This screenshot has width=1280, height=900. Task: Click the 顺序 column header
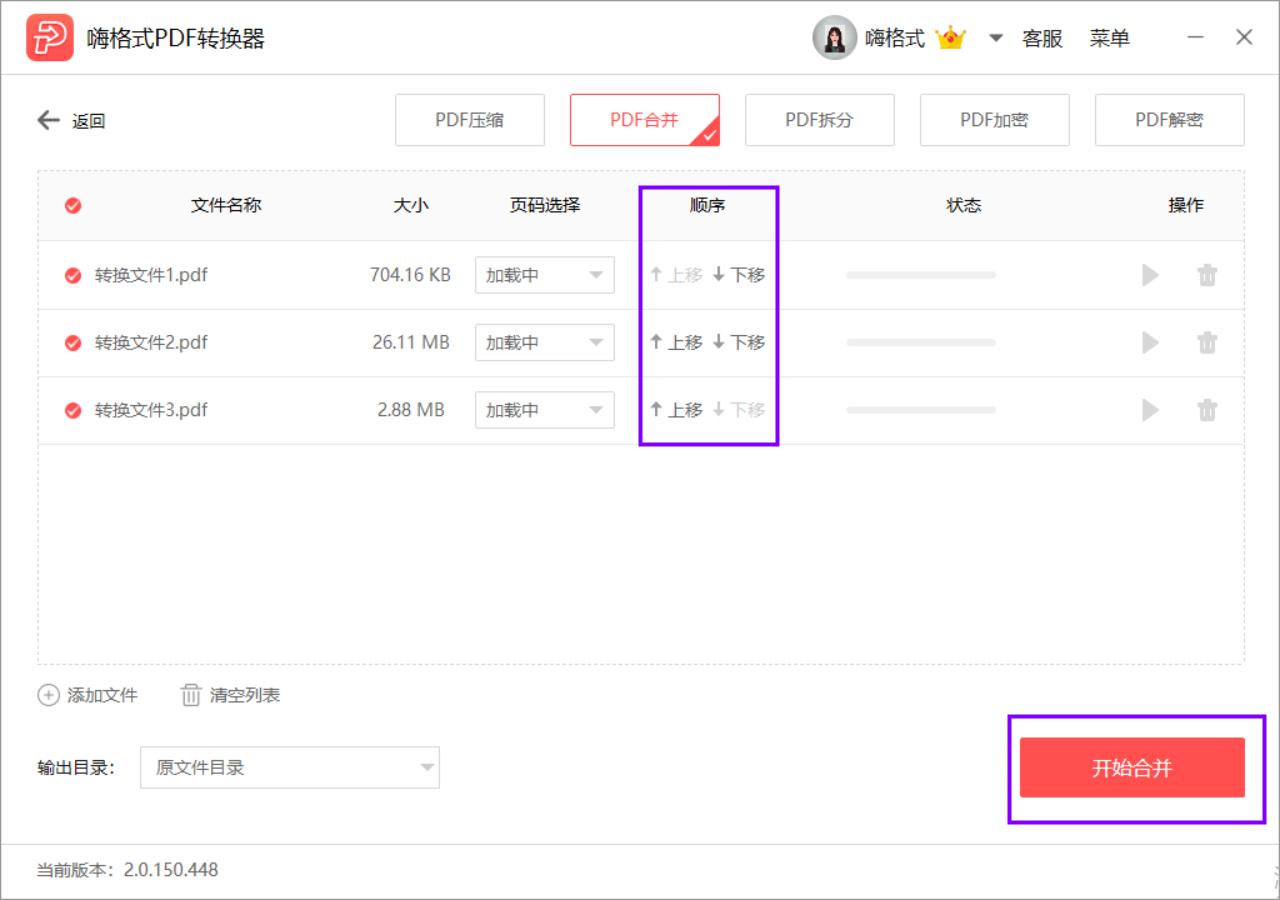click(707, 205)
